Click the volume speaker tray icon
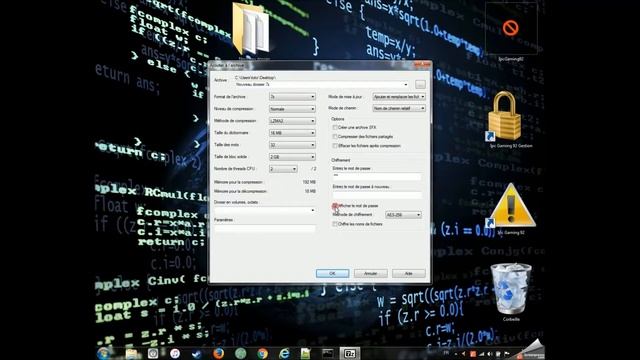 click(489, 354)
